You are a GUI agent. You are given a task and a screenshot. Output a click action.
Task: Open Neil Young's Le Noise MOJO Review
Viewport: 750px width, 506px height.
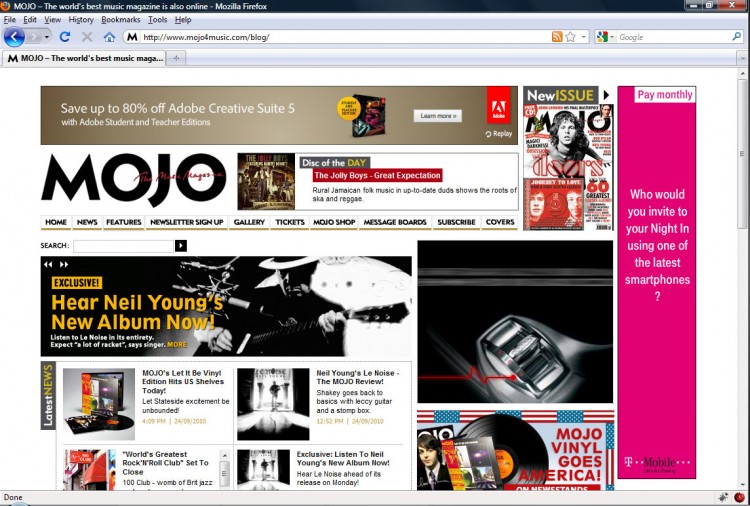[x=357, y=377]
